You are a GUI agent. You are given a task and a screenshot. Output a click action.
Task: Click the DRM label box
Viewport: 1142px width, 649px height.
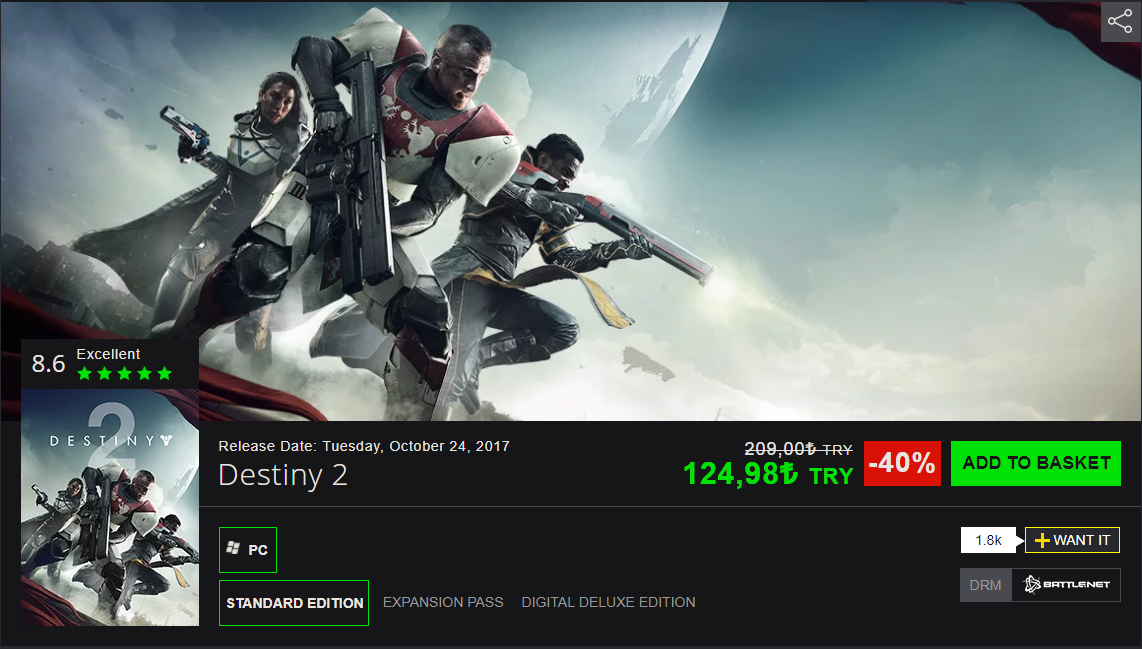(x=985, y=585)
